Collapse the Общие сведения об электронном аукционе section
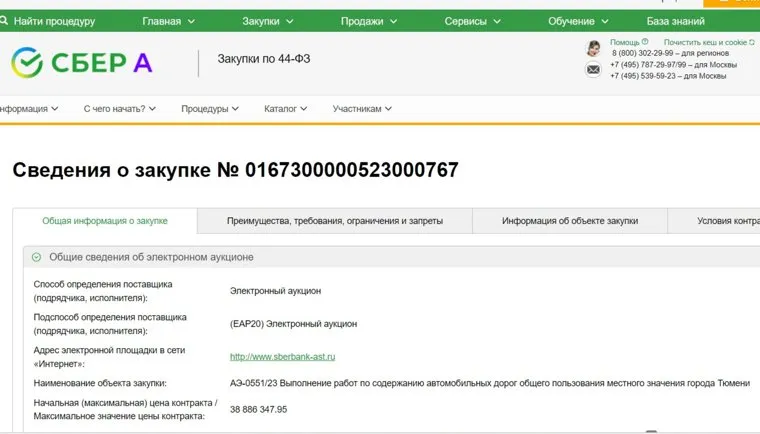This screenshot has height=434, width=760. [x=36, y=257]
